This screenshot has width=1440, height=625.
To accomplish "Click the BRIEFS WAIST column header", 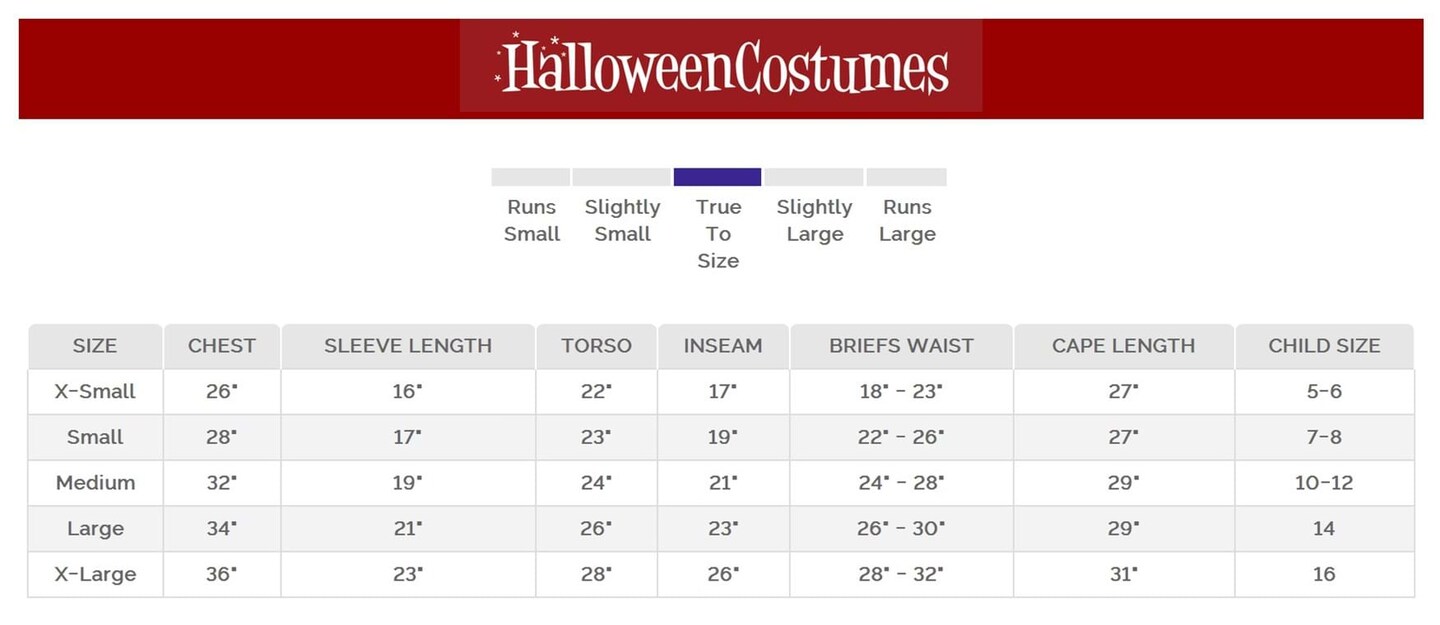I will click(901, 346).
